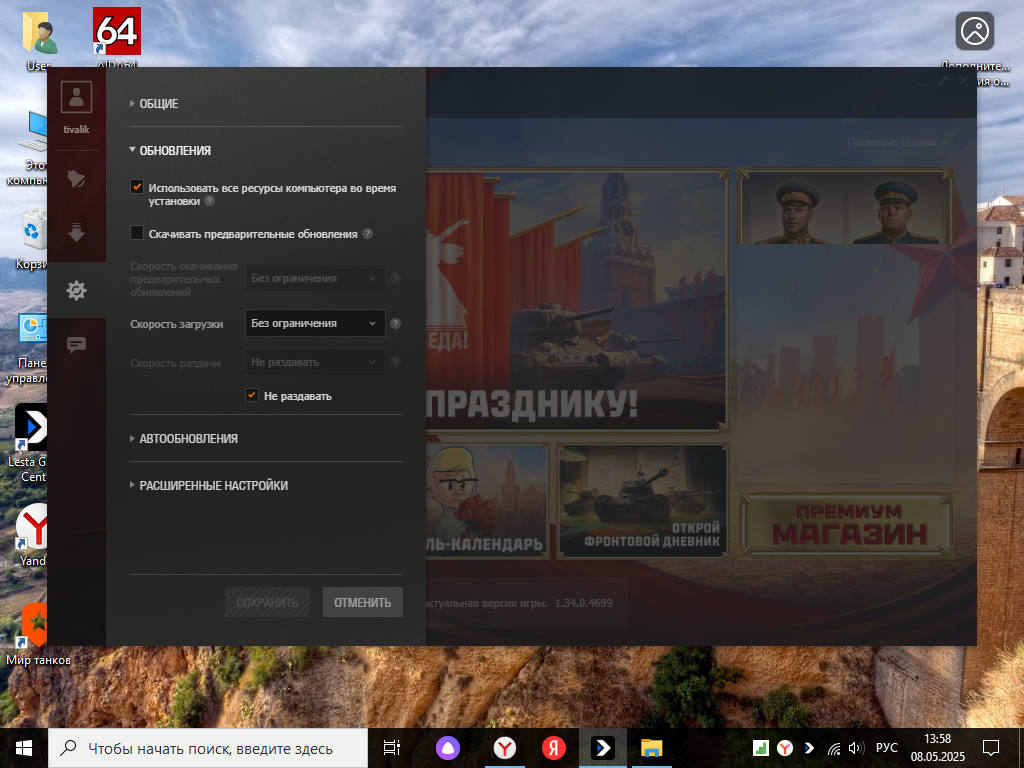Open the generals portrait banner
The height and width of the screenshot is (768, 1024).
click(845, 206)
